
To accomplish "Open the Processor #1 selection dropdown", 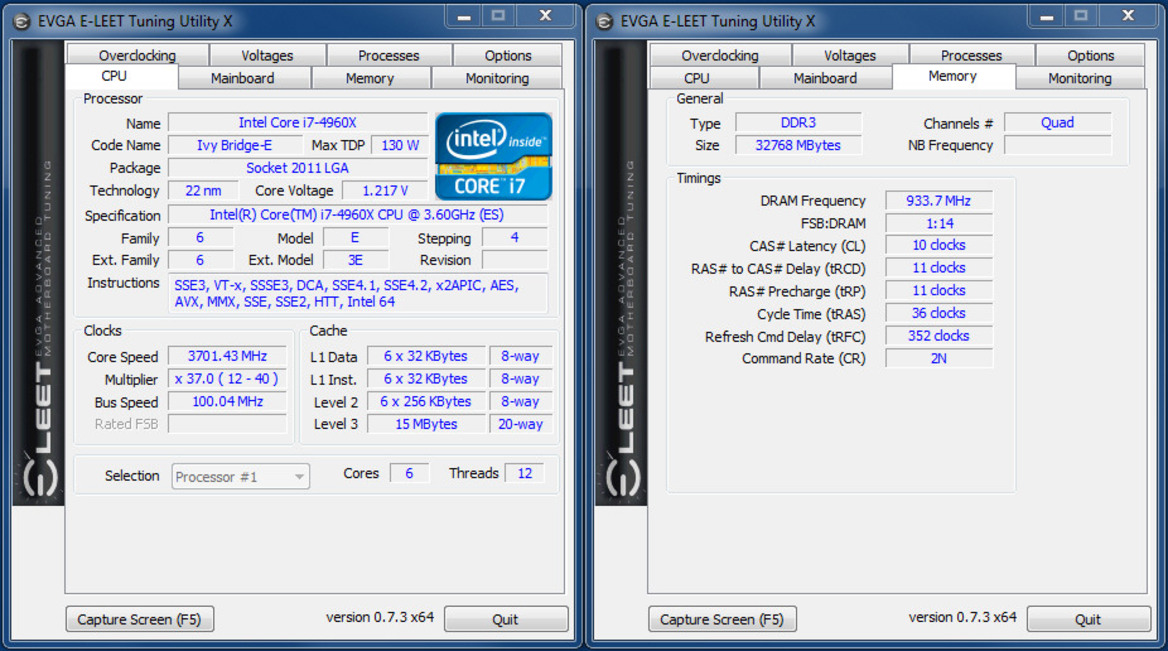I will (x=241, y=477).
